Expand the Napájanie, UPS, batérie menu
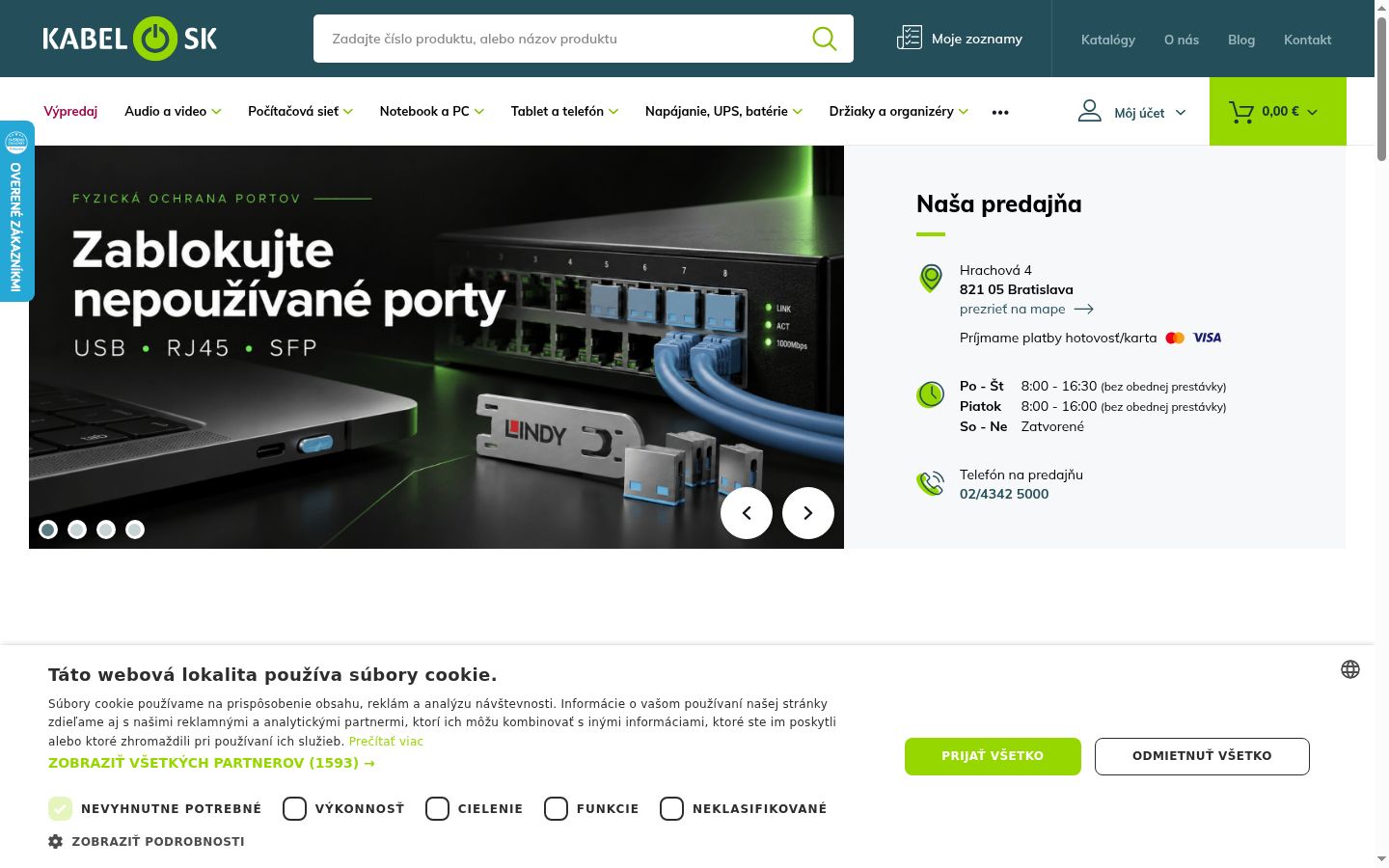The width and height of the screenshot is (1389, 868). [723, 112]
